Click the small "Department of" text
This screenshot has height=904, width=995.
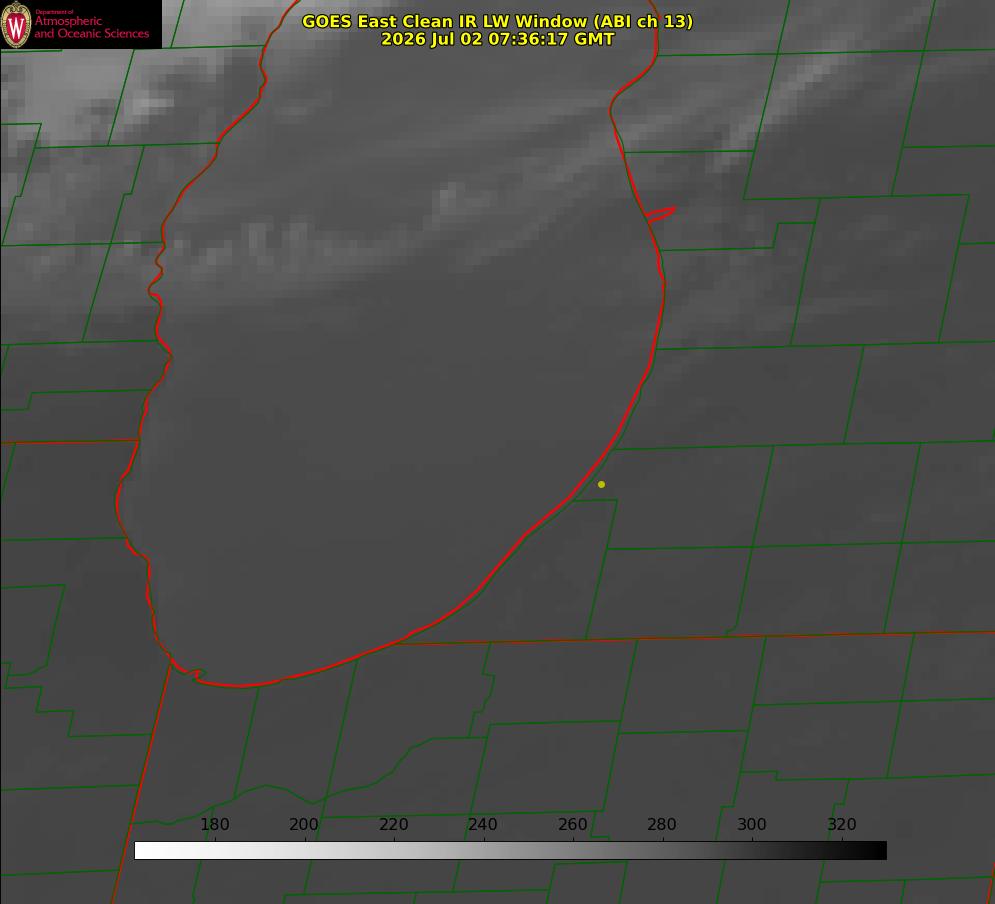pos(54,11)
